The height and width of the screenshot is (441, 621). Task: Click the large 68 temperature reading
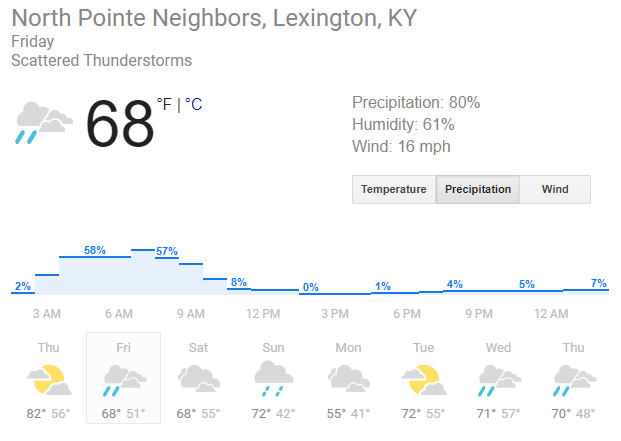(120, 123)
